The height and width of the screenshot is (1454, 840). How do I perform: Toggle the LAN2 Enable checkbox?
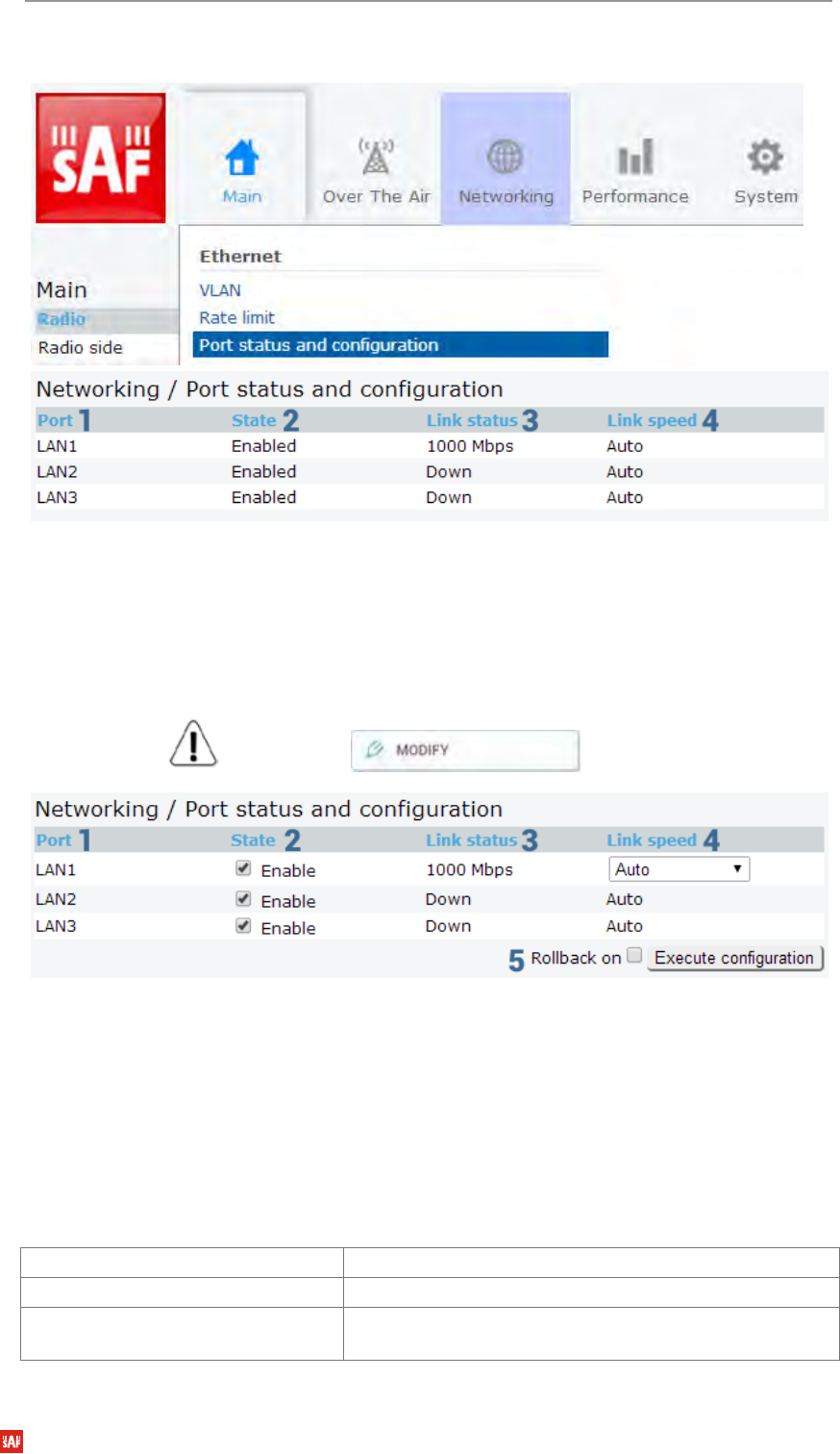click(244, 899)
